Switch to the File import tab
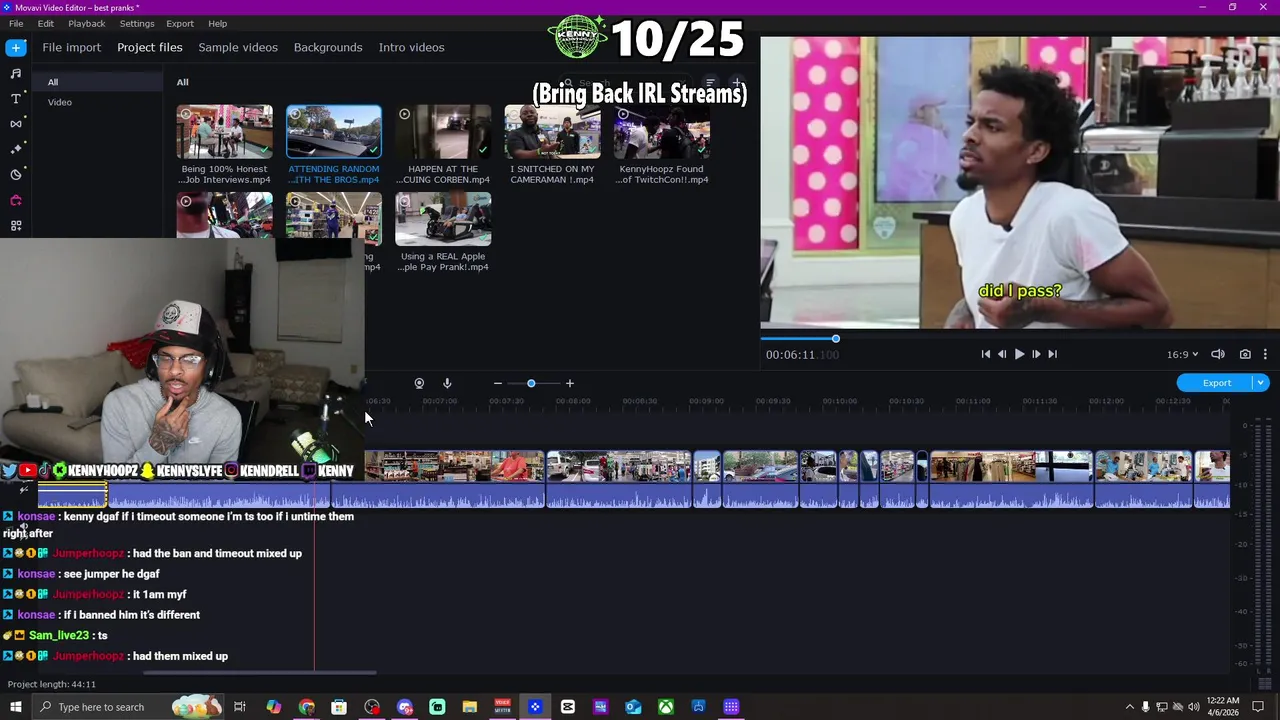The image size is (1280, 720). coord(72,47)
